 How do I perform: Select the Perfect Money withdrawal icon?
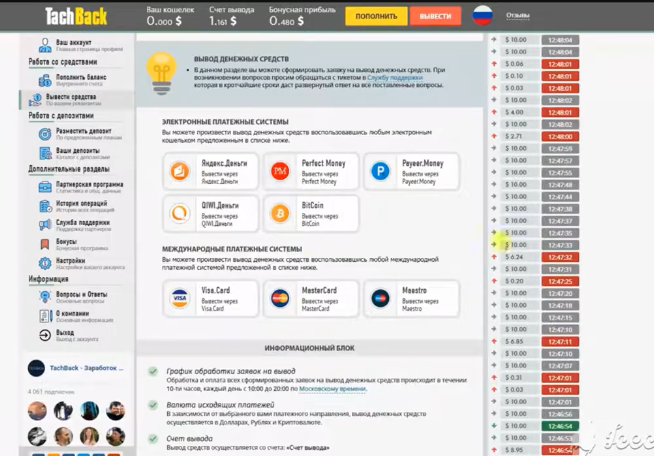pyautogui.click(x=280, y=172)
